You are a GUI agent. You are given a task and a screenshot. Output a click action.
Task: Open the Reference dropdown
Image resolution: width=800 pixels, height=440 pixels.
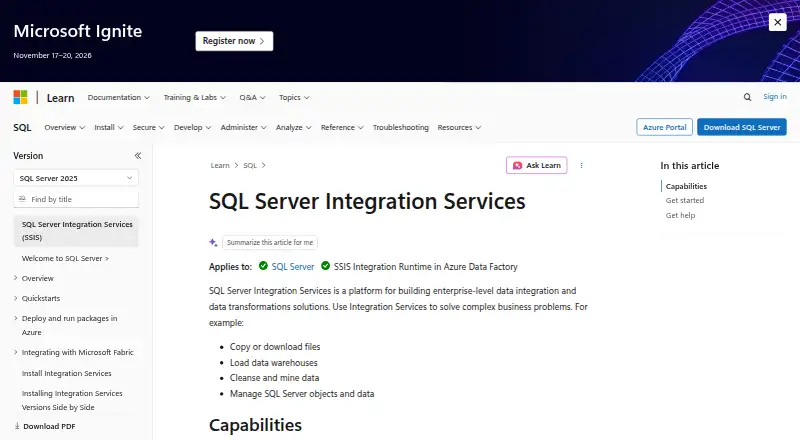pos(342,127)
